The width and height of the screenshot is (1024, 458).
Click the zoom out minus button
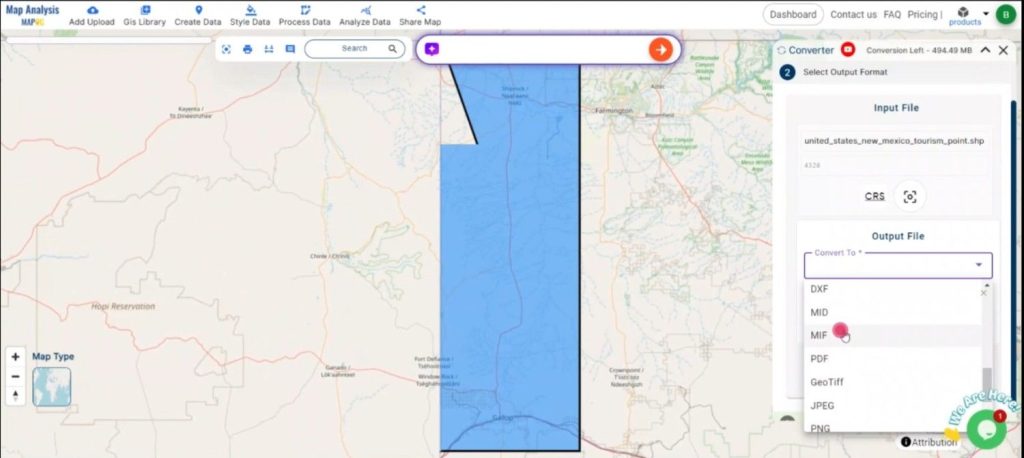(15, 376)
